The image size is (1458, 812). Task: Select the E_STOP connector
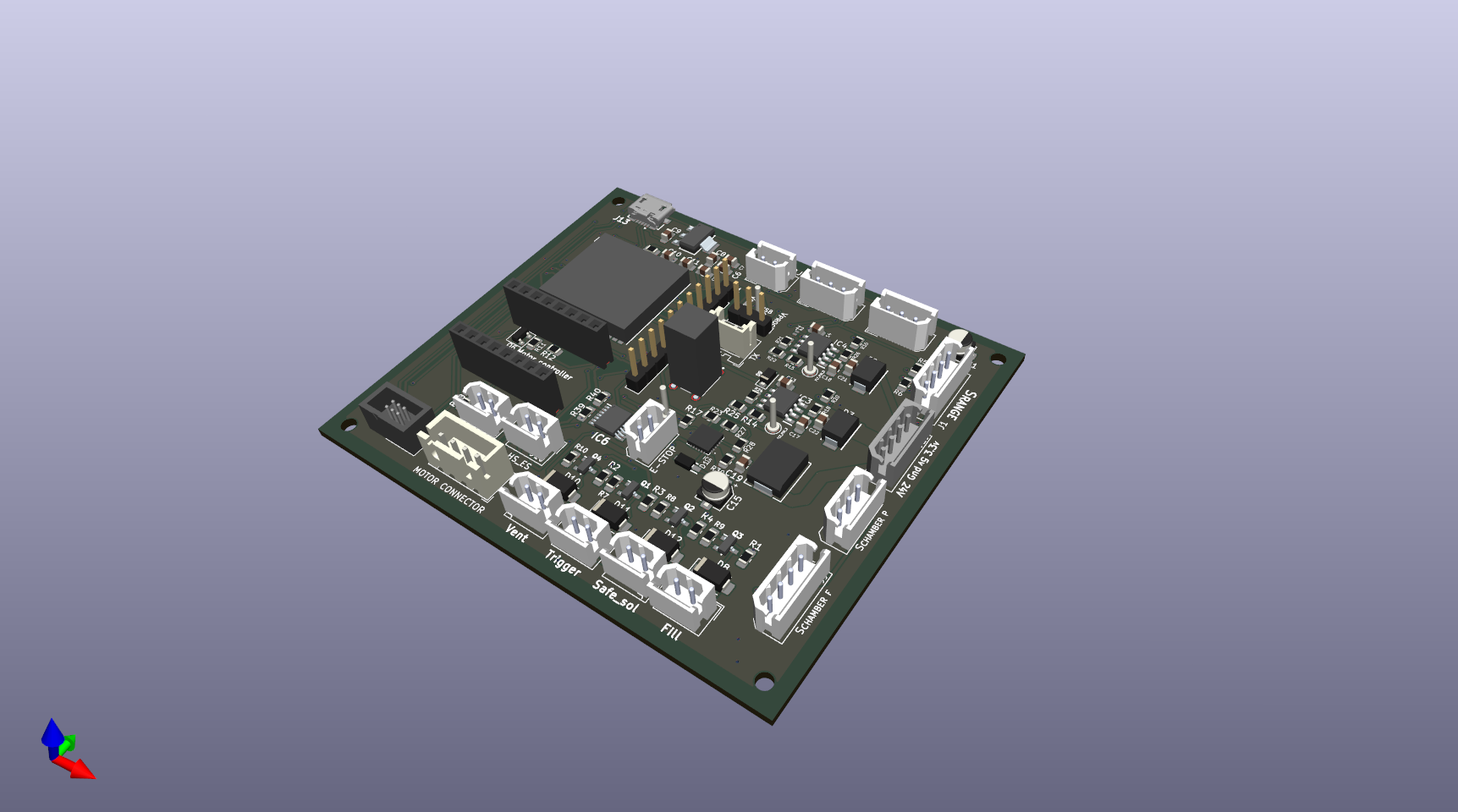650,431
